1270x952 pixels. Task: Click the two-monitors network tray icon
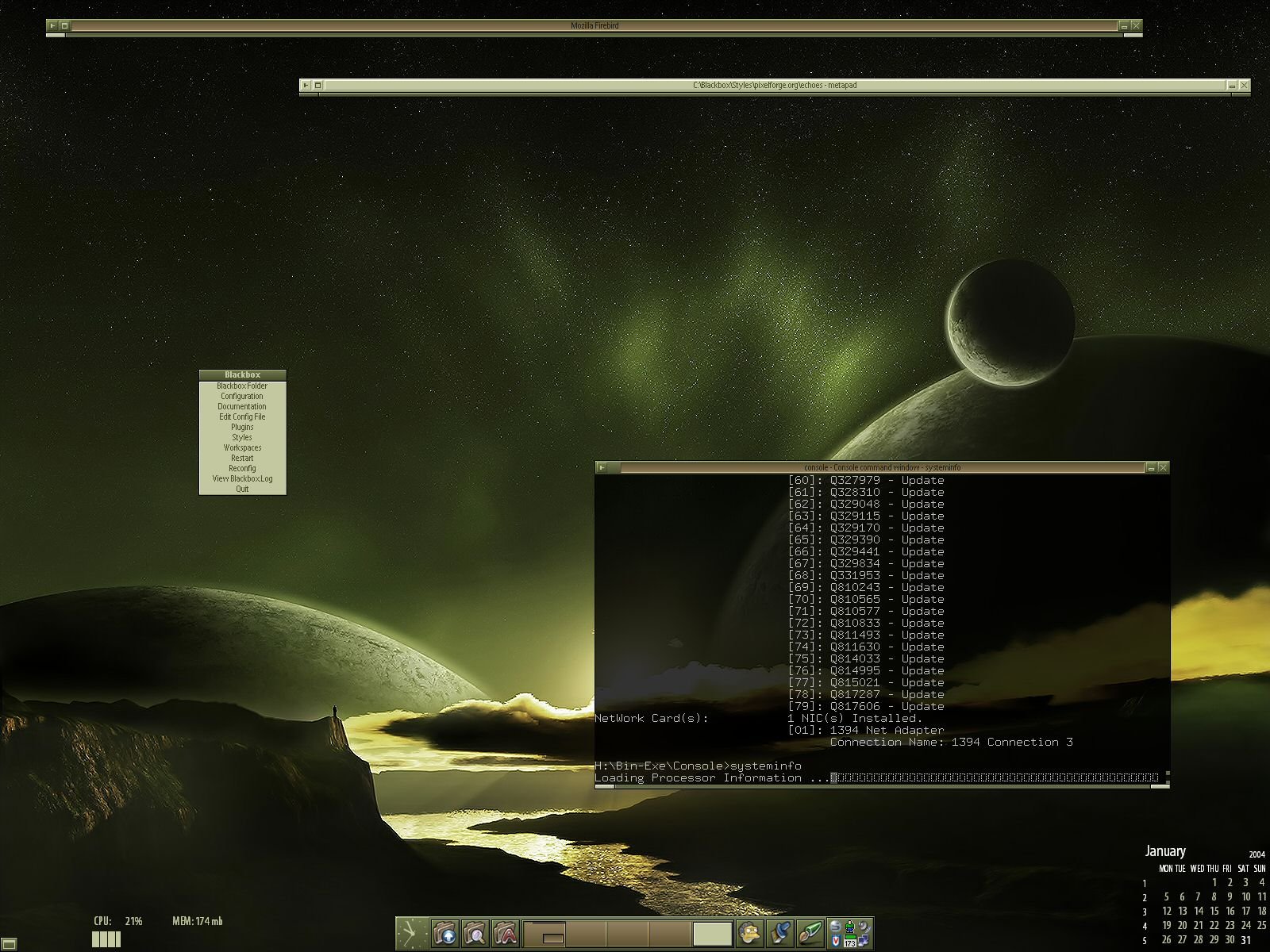click(864, 941)
